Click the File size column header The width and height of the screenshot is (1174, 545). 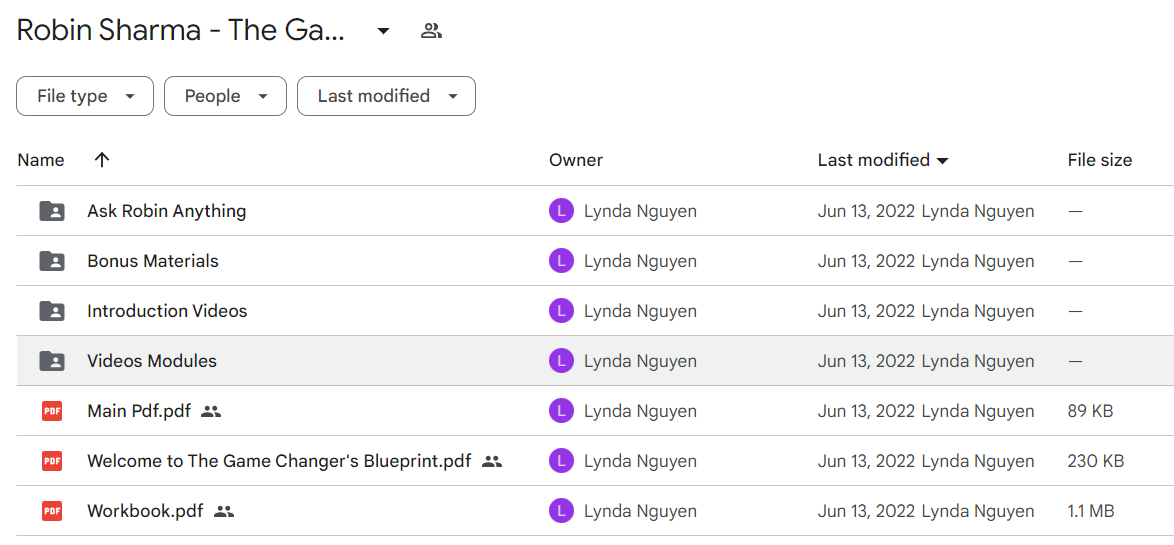pos(1100,159)
